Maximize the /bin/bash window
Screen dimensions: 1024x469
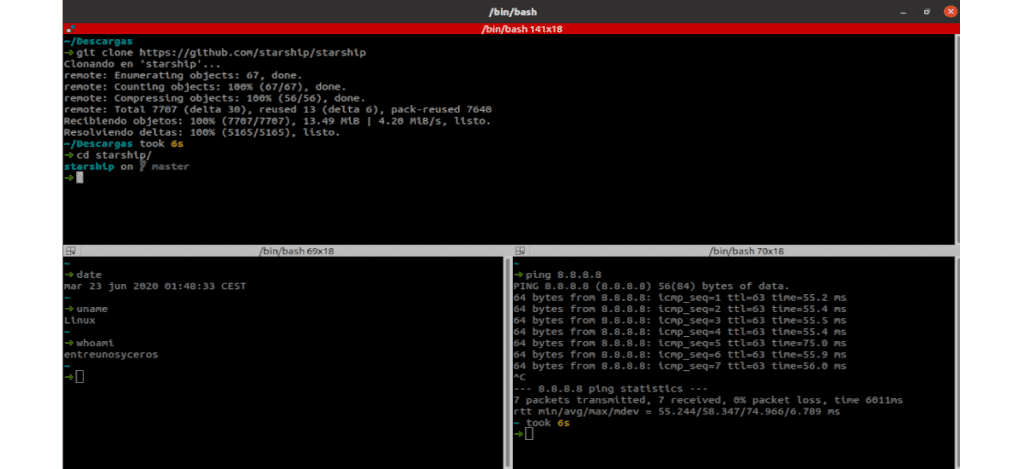click(x=925, y=10)
